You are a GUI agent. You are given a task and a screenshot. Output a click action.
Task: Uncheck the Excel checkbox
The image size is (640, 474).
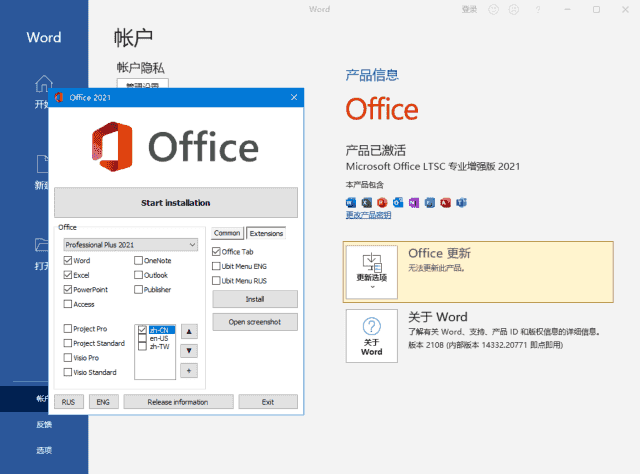coord(68,275)
